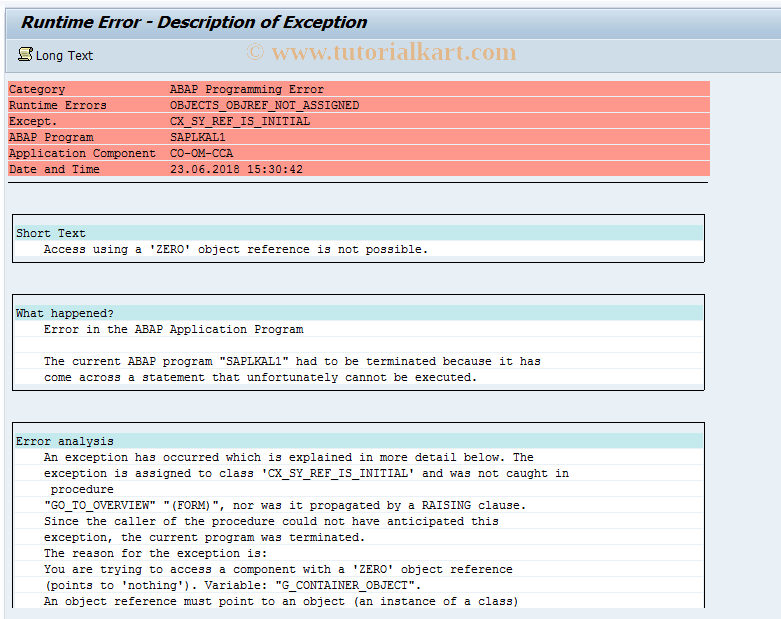Click the line starting with come across a statement
Screen dimensions: 781x619
coord(260,377)
